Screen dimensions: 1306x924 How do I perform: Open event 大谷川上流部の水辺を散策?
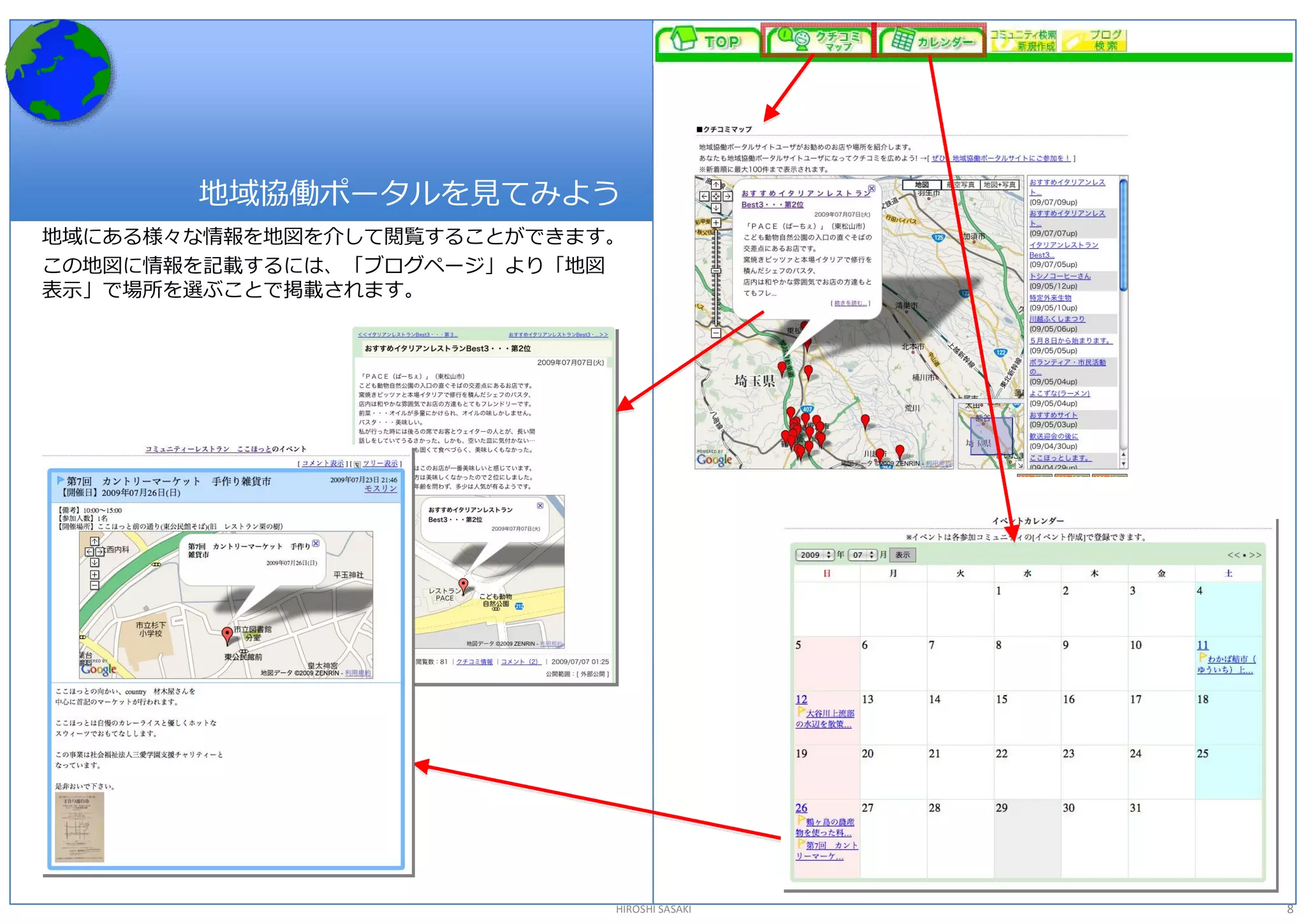point(825,719)
